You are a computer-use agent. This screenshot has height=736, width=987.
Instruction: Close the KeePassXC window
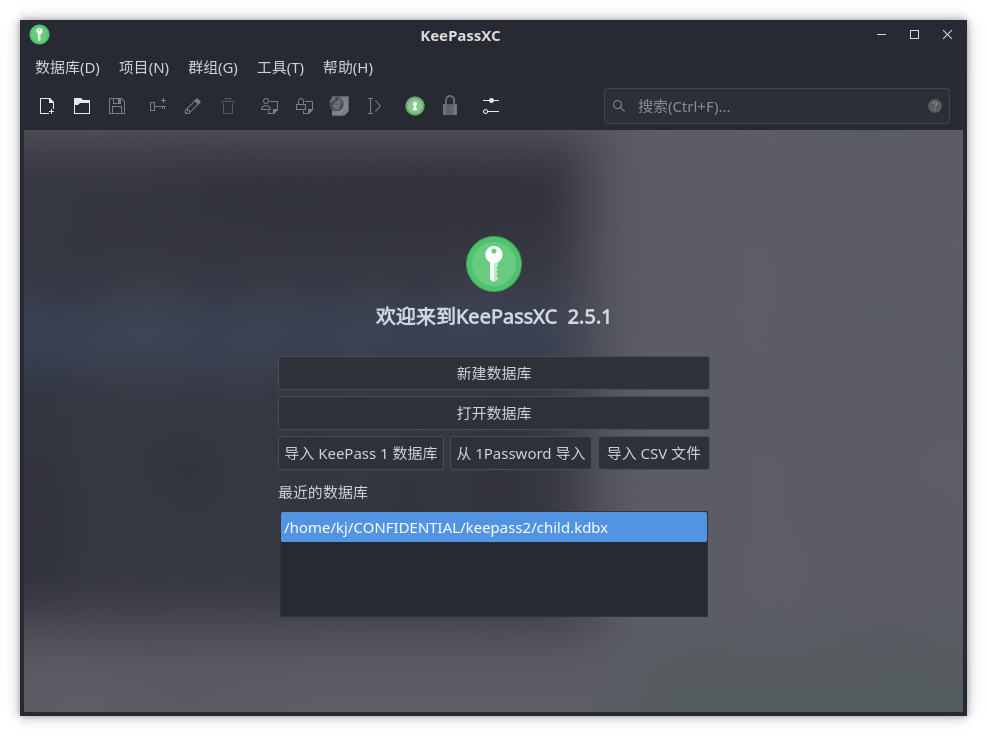pos(947,35)
